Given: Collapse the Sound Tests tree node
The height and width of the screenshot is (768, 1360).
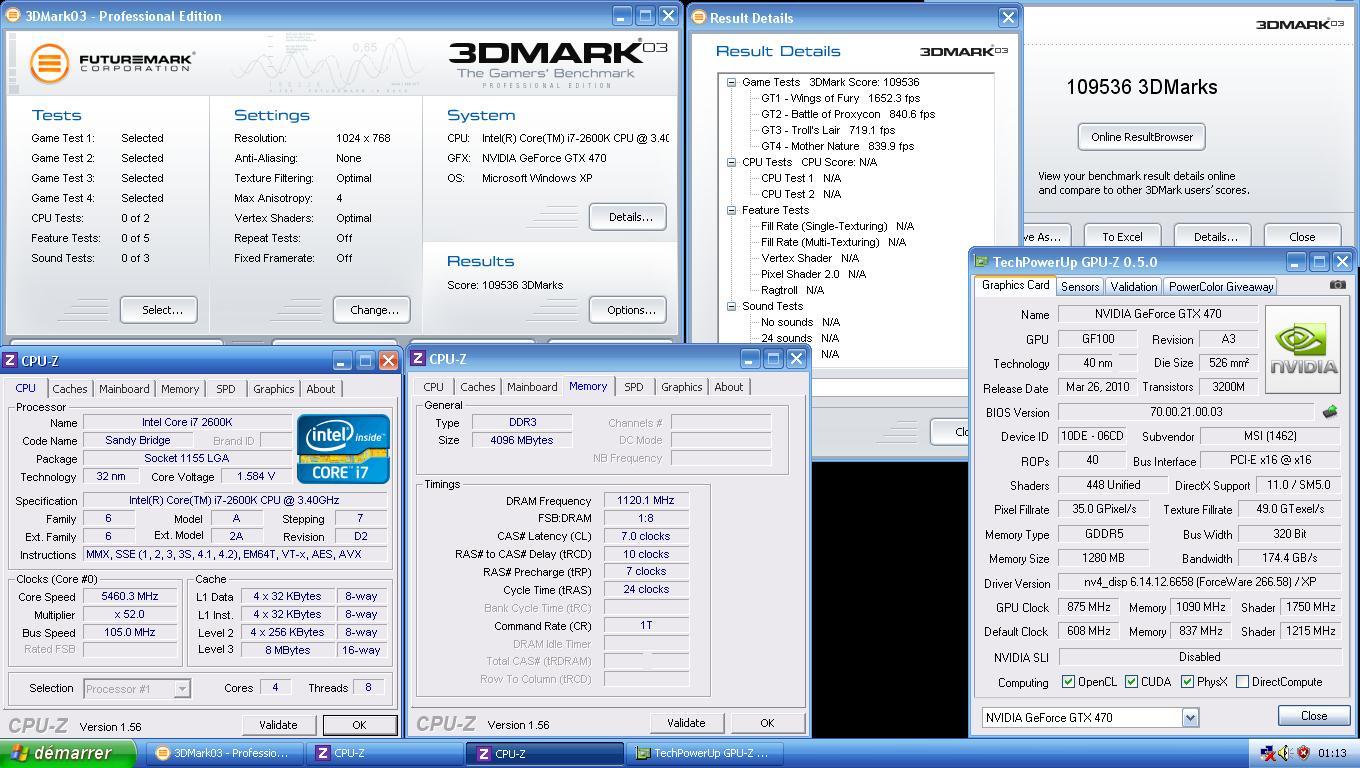Looking at the screenshot, I should pyautogui.click(x=731, y=306).
